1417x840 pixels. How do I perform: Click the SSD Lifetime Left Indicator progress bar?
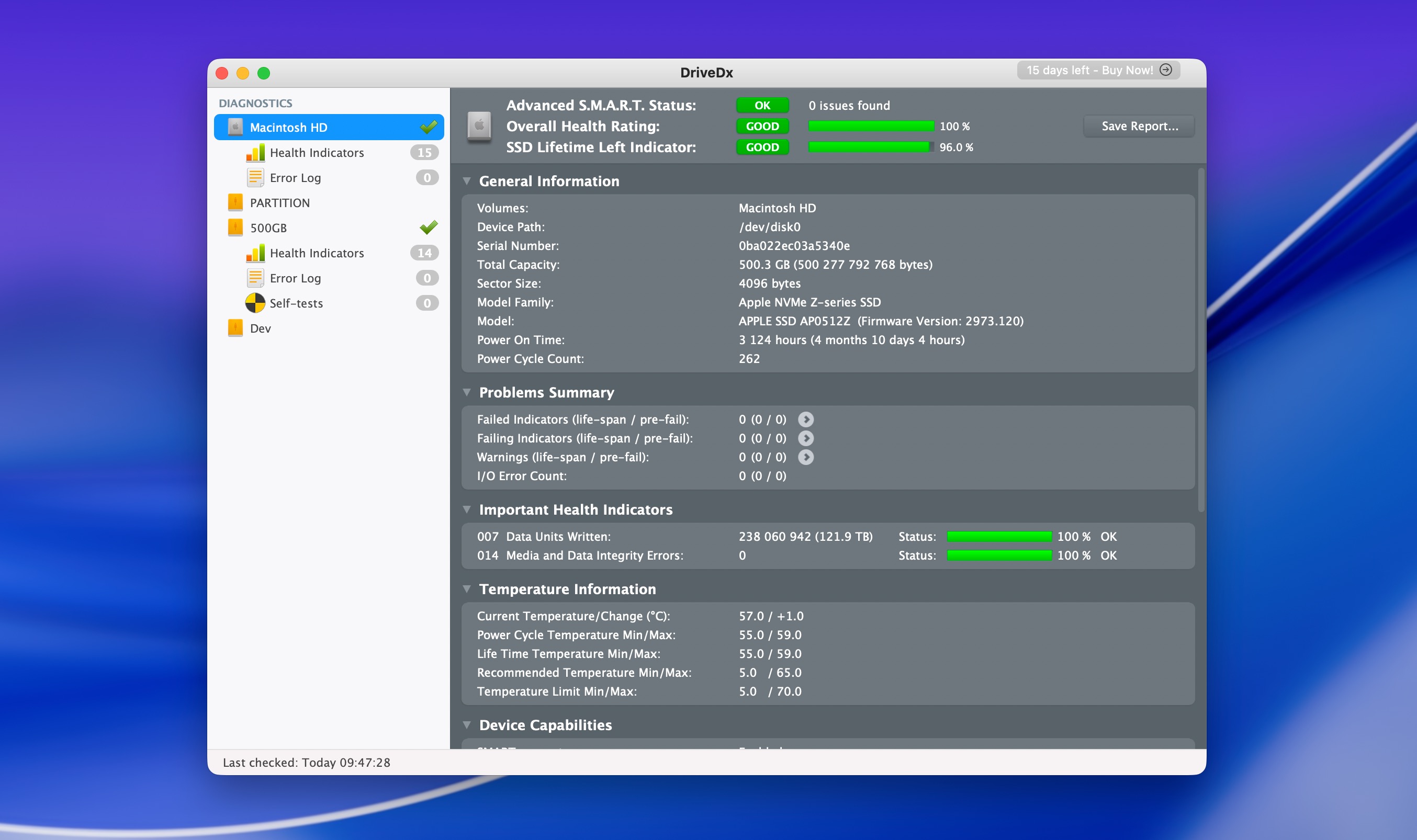coord(871,147)
